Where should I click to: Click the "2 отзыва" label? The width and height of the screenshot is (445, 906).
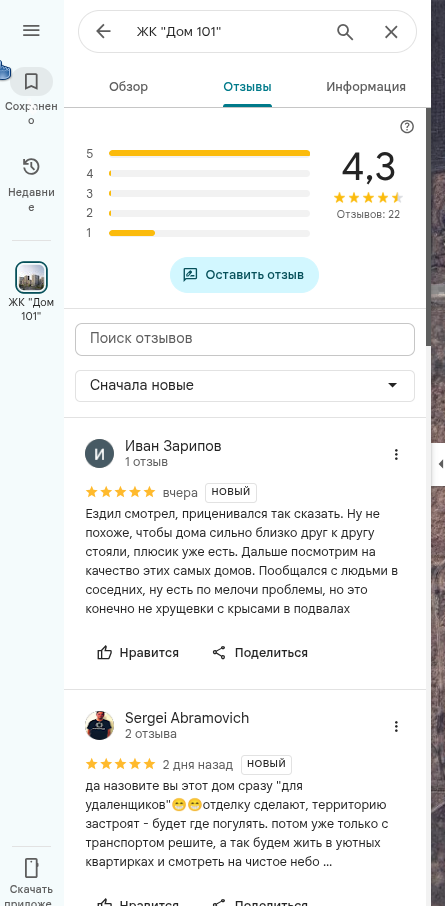click(151, 734)
